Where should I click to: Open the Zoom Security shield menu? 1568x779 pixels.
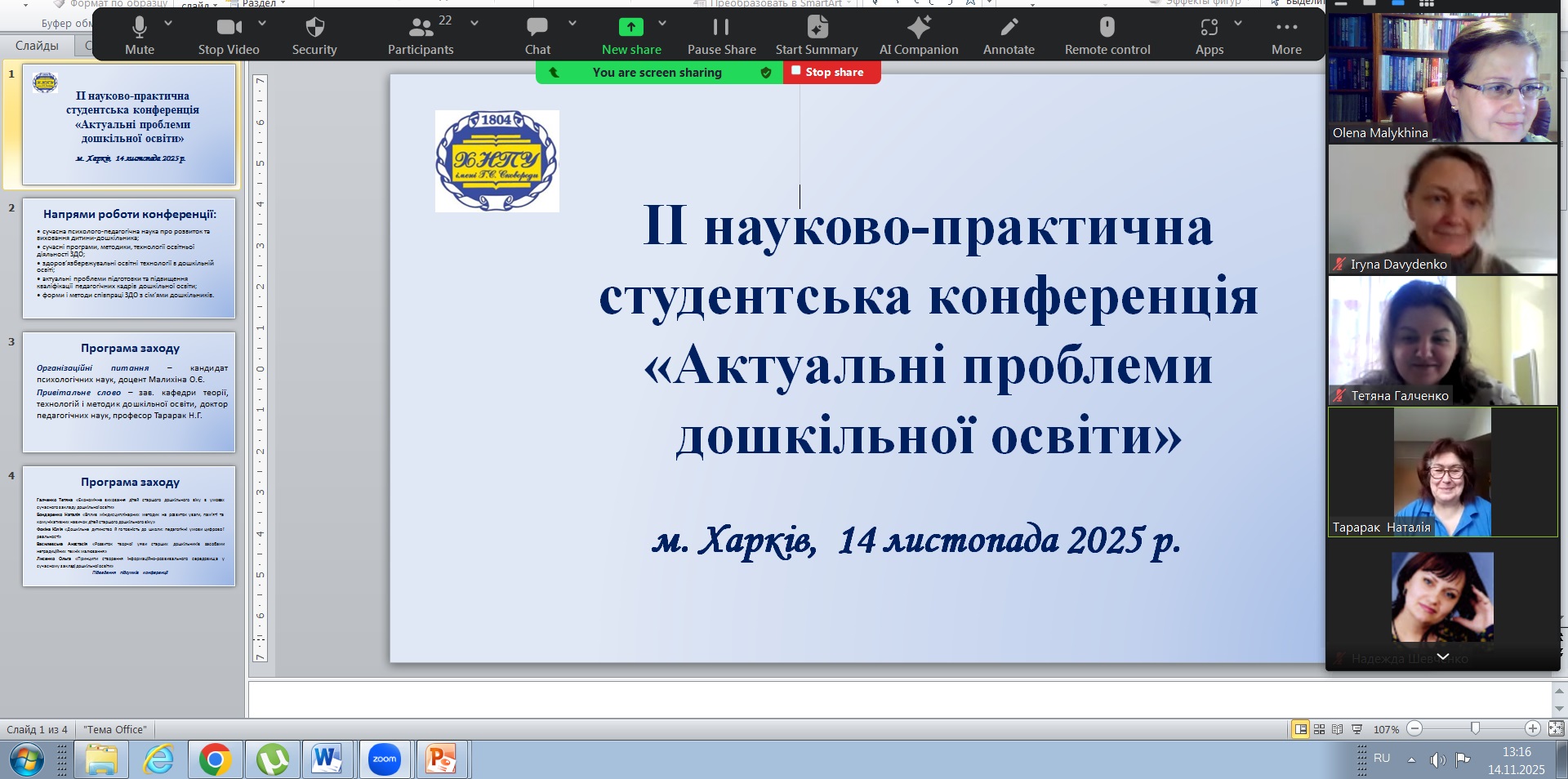[x=314, y=36]
